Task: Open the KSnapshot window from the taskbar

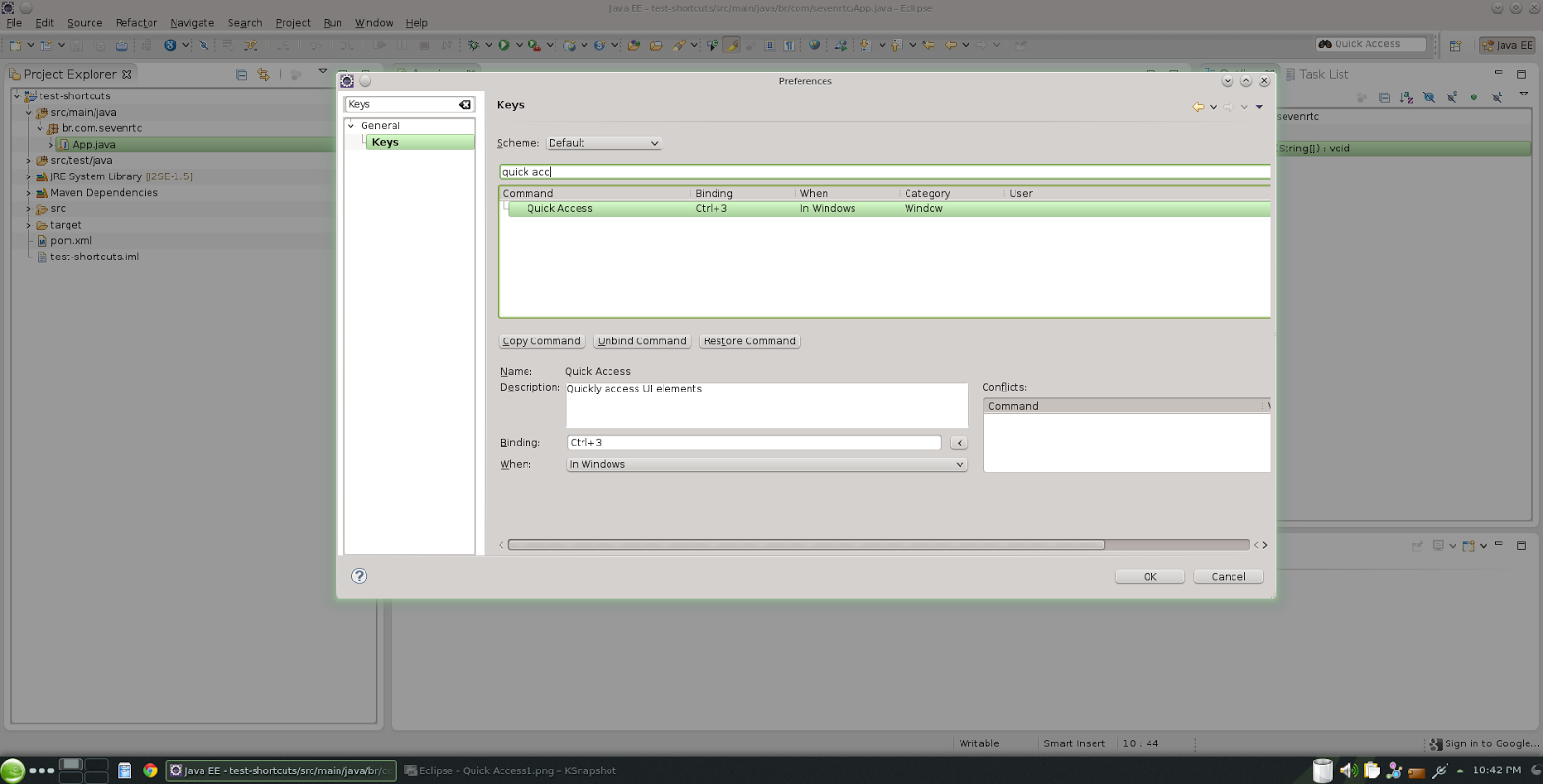Action: [510, 770]
